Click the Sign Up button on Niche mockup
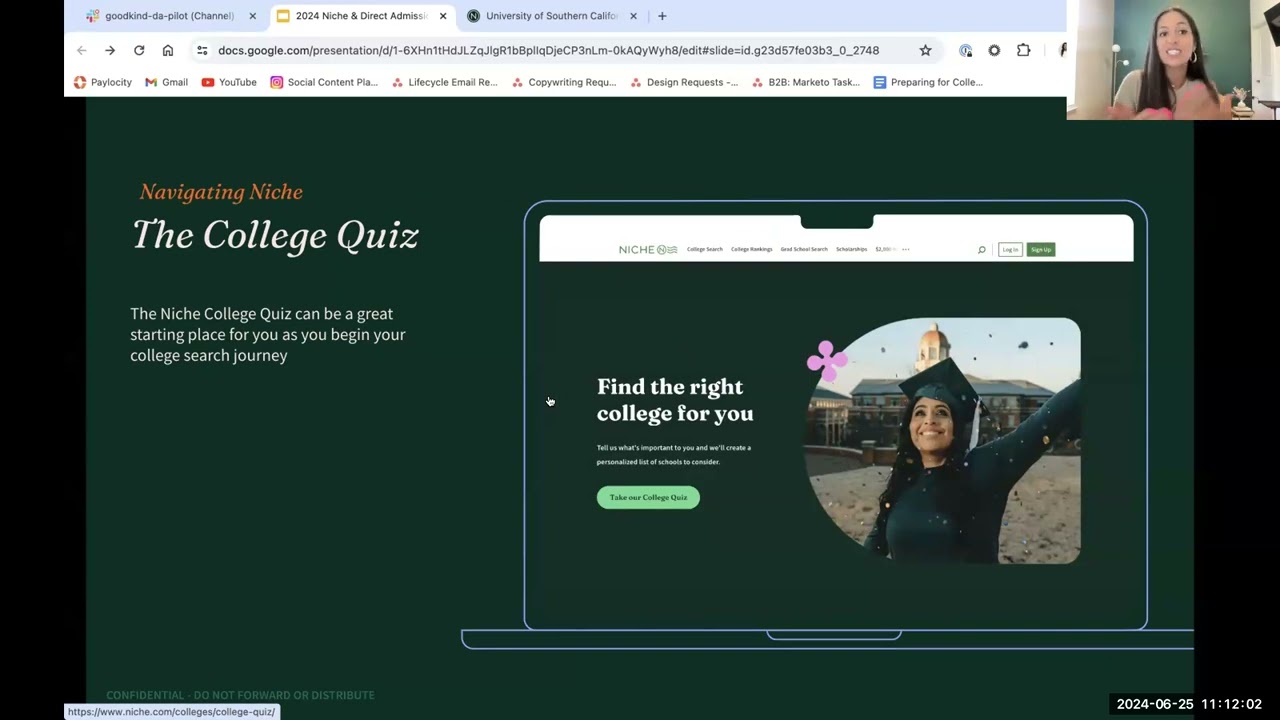Viewport: 1280px width, 720px height. pyautogui.click(x=1041, y=249)
